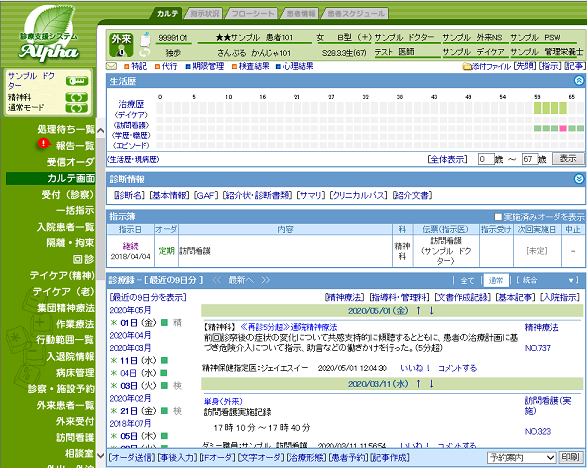The image size is (587, 468).
Task: Open the ≪再診5分超≫通院精神療法 link
Action: click(288, 327)
